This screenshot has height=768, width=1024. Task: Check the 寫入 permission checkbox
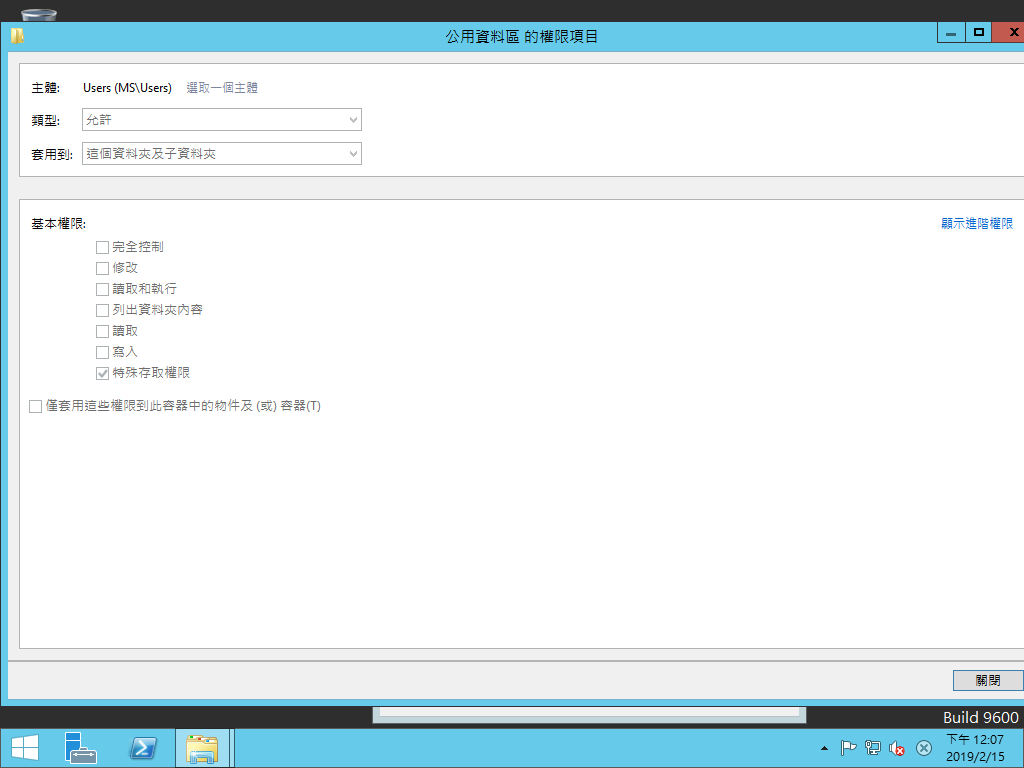[103, 352]
